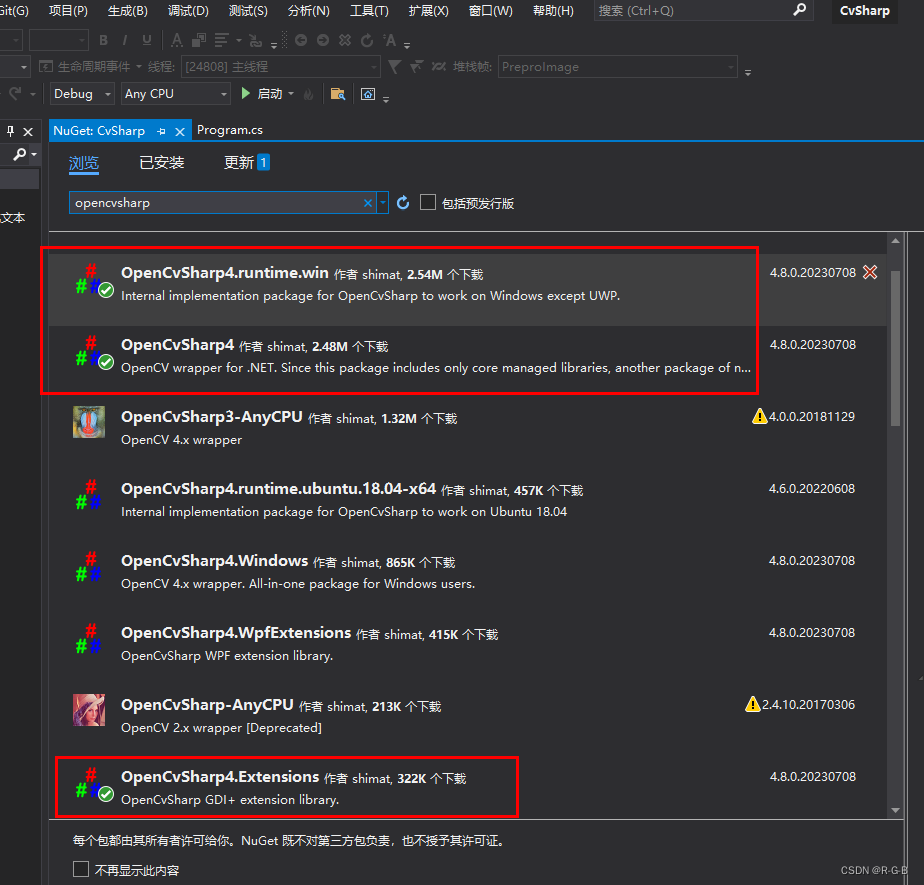The image size is (924, 885).
Task: Click the font color icon
Action: pyautogui.click(x=176, y=40)
